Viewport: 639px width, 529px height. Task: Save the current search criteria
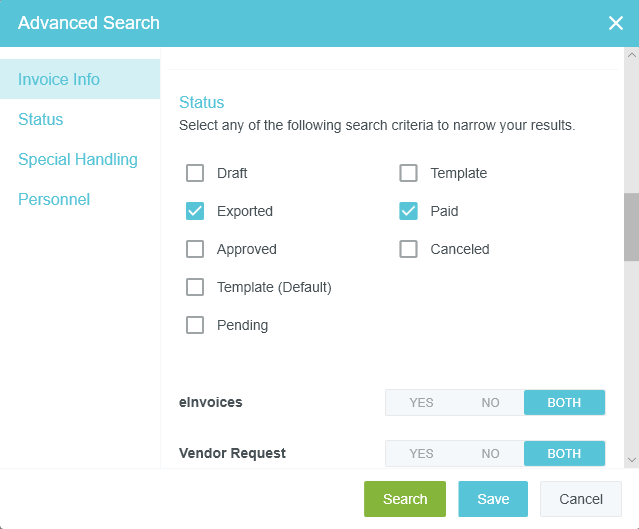pos(493,499)
